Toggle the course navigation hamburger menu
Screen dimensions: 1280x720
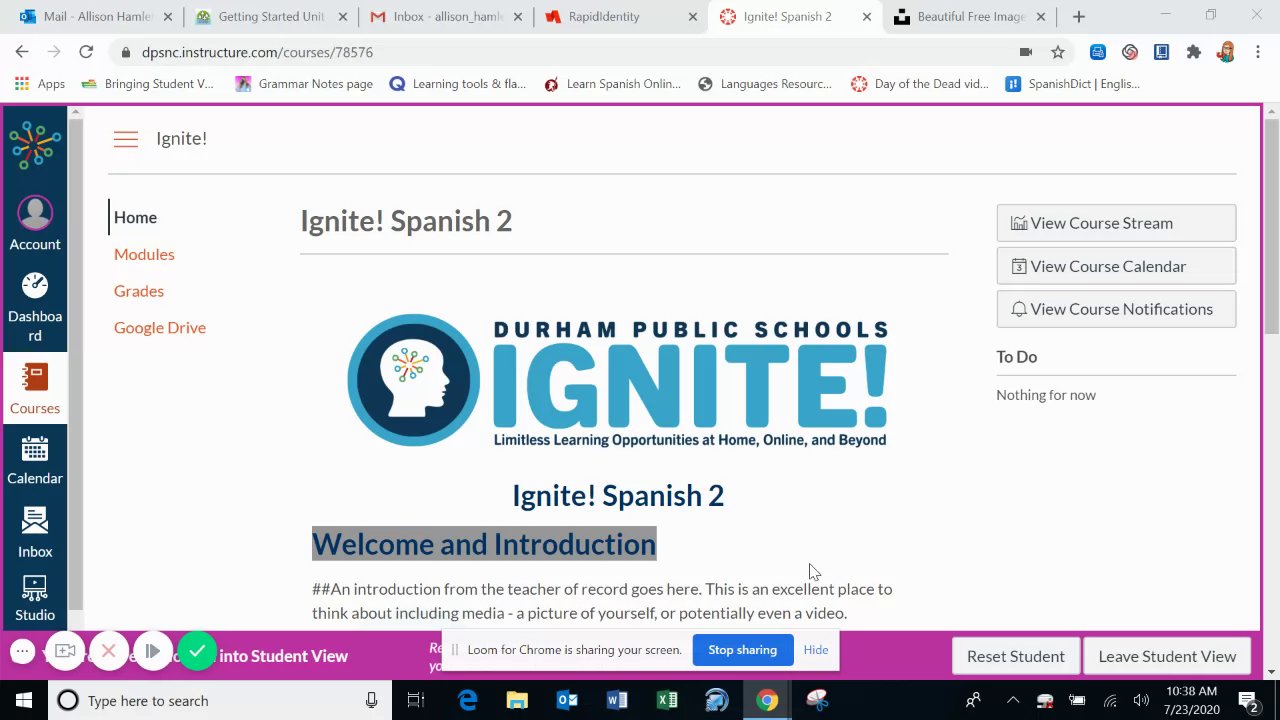pos(126,139)
